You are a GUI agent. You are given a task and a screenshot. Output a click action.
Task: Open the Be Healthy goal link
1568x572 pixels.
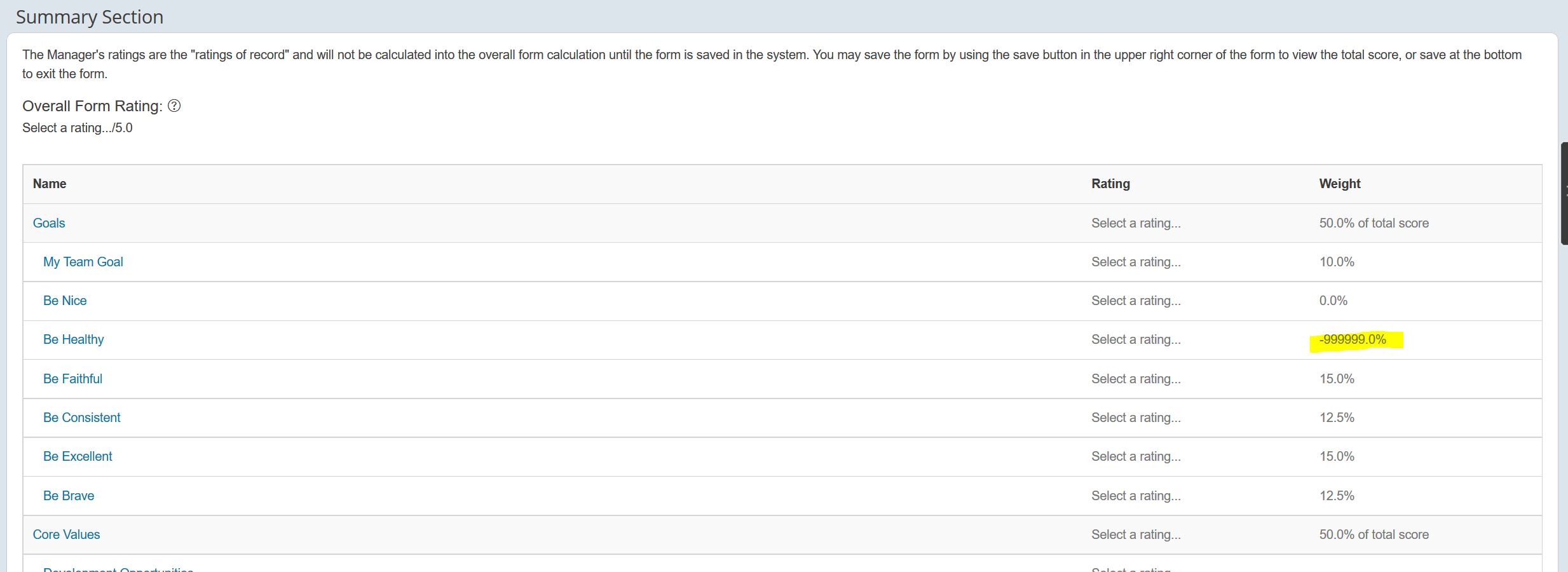point(74,339)
